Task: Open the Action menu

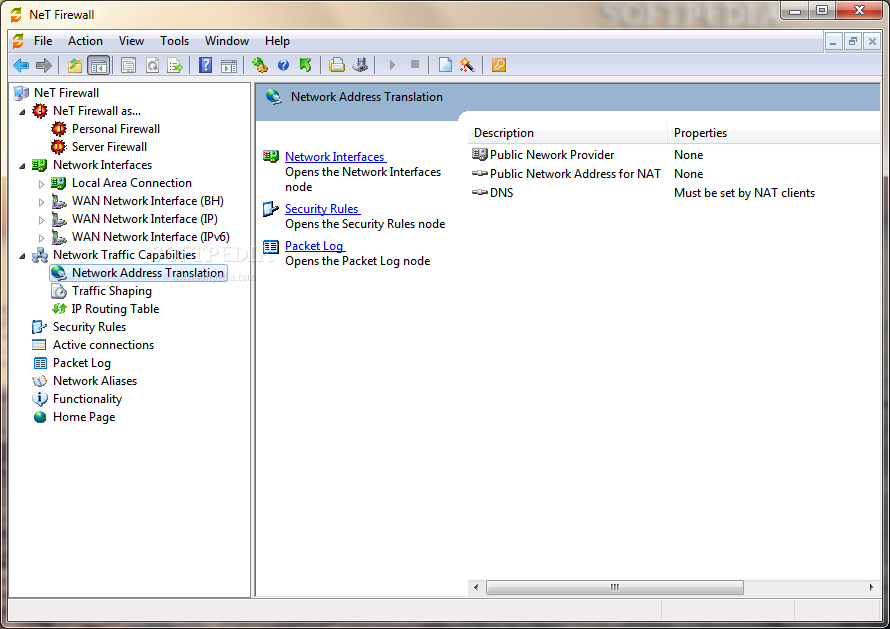Action: pyautogui.click(x=85, y=41)
